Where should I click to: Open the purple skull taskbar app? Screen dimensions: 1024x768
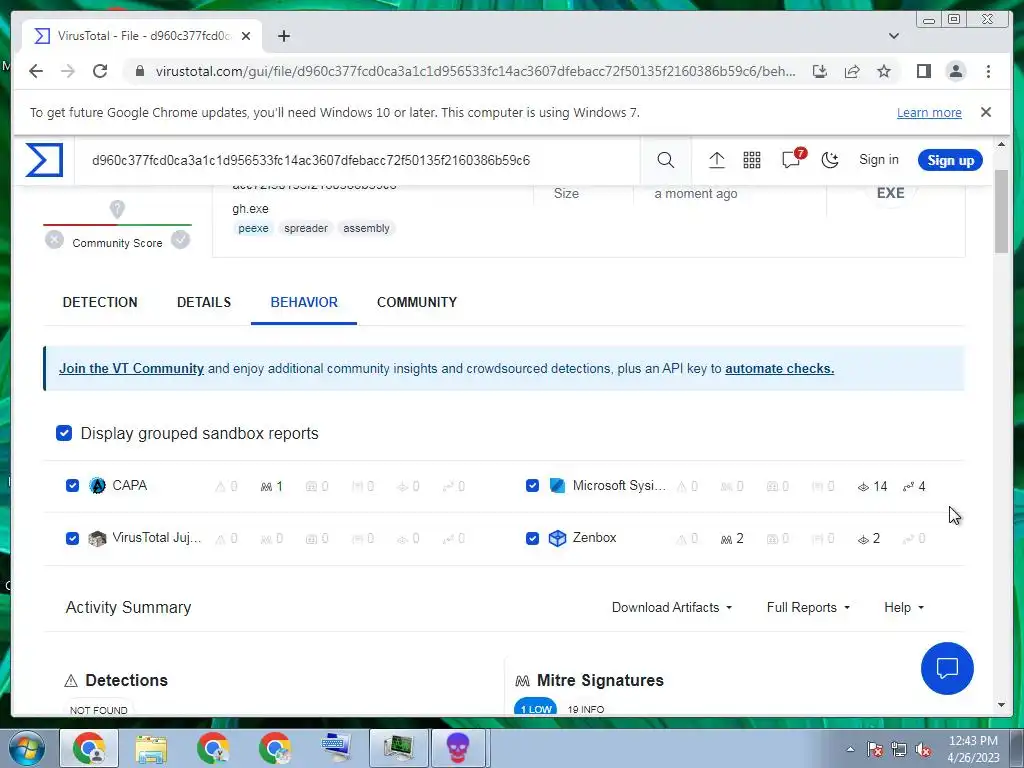point(458,748)
